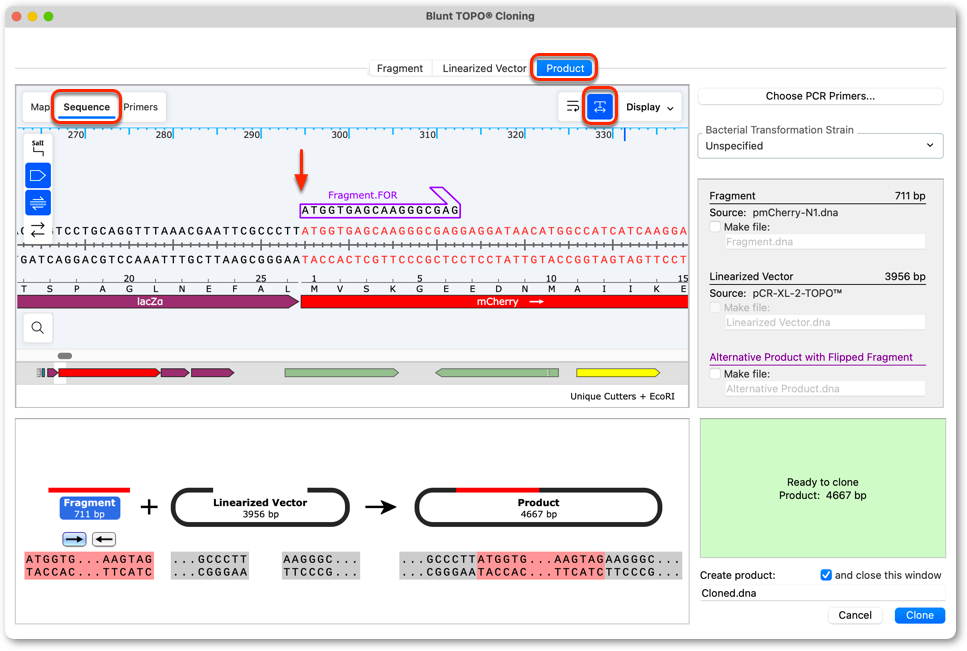Click the magnifier search icon
This screenshot has height=651, width=967.
tap(38, 327)
